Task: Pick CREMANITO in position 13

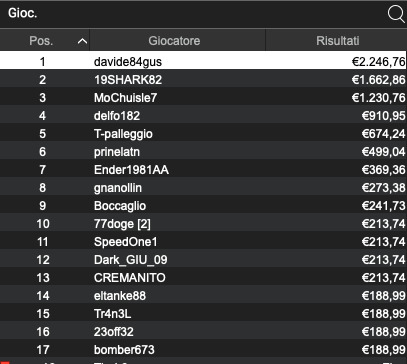Action: 130,278
